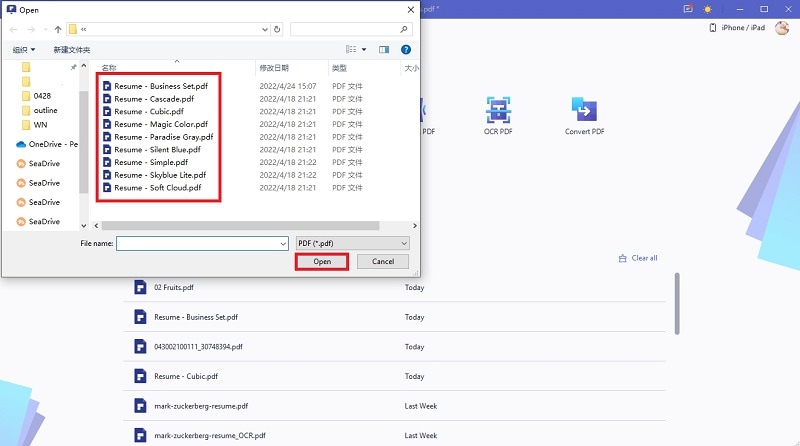
Task: Expand the view options arrow
Action: click(x=364, y=49)
